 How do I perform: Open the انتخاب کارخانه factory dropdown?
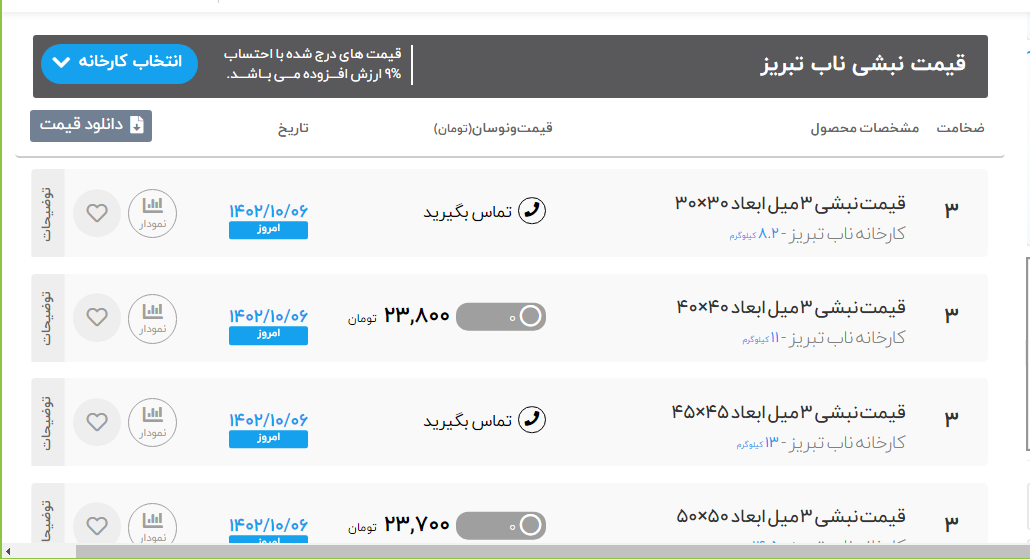click(x=119, y=62)
